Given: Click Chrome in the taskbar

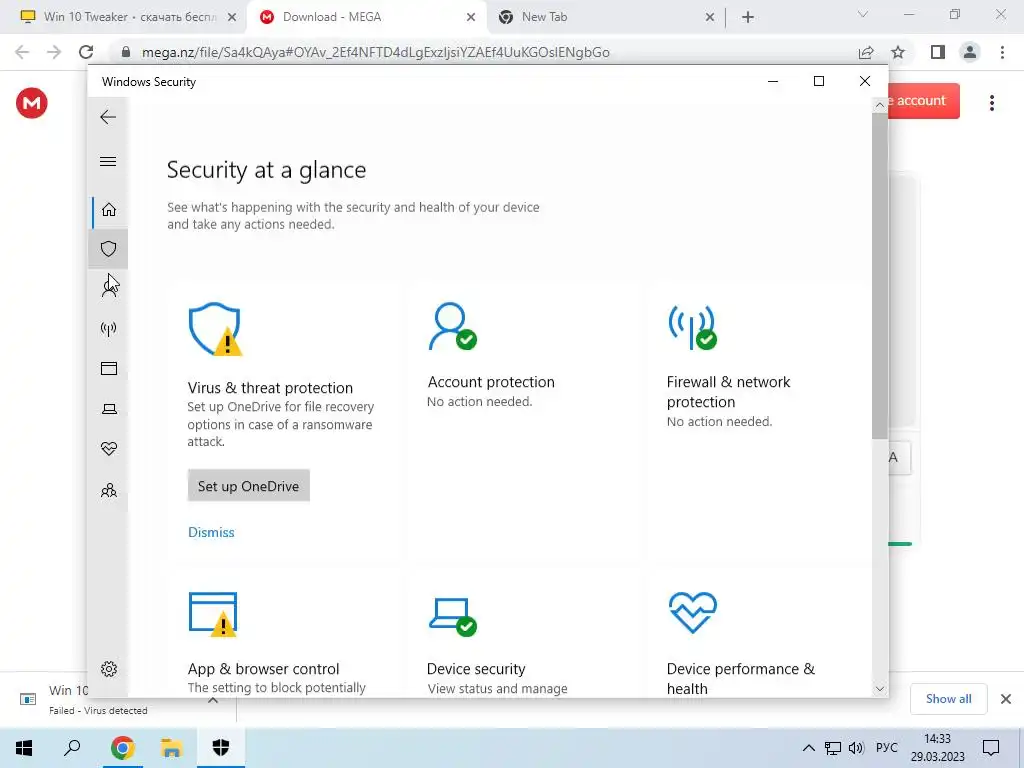Looking at the screenshot, I should pos(122,748).
